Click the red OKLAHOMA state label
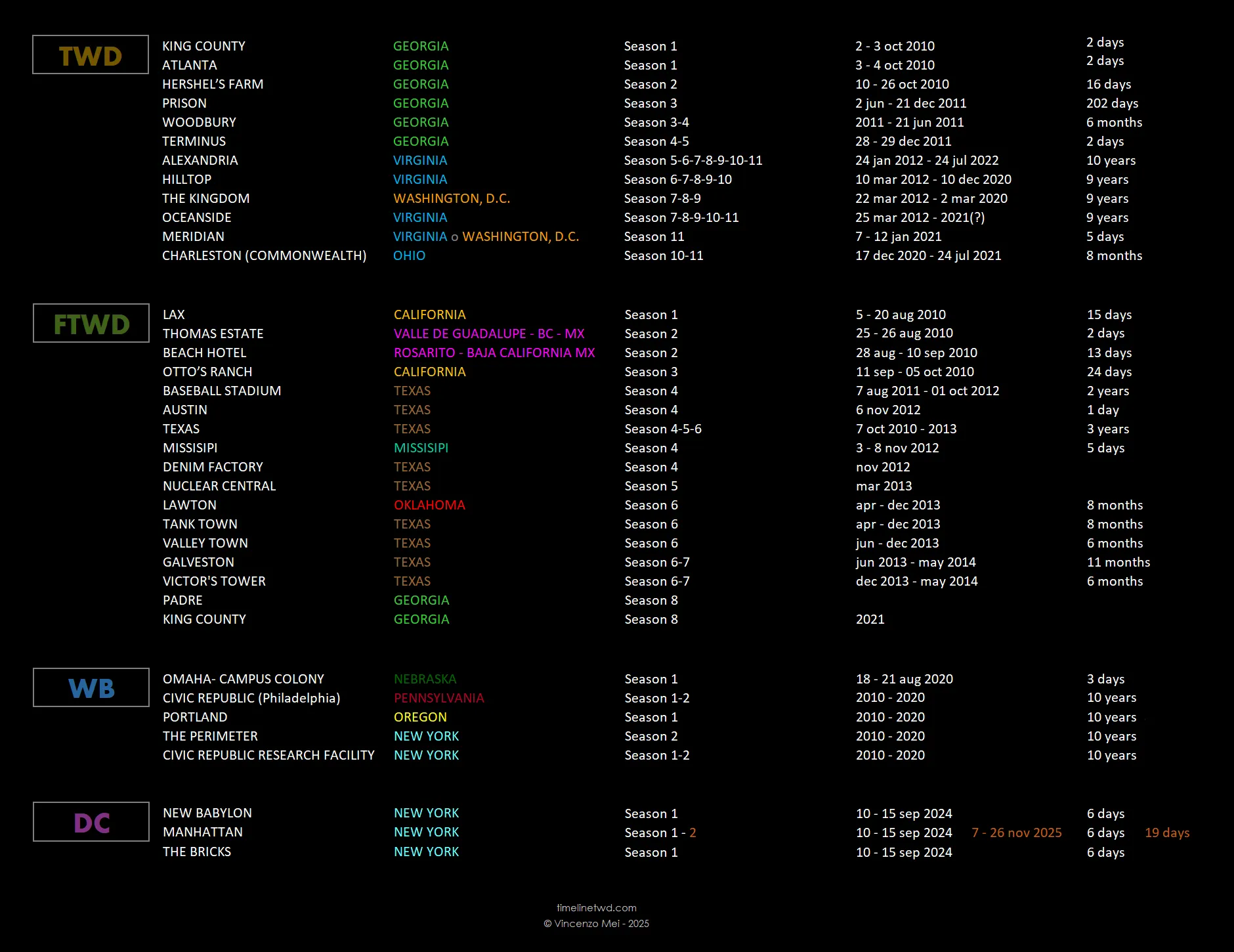This screenshot has width=1234, height=952. (x=429, y=505)
